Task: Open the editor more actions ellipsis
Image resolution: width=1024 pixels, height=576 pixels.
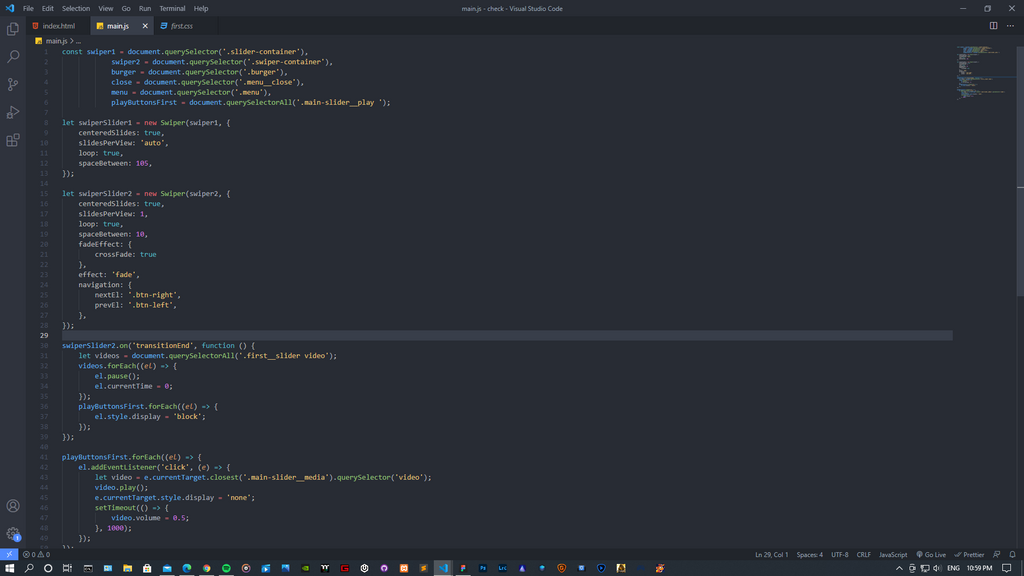Action: 1010,25
